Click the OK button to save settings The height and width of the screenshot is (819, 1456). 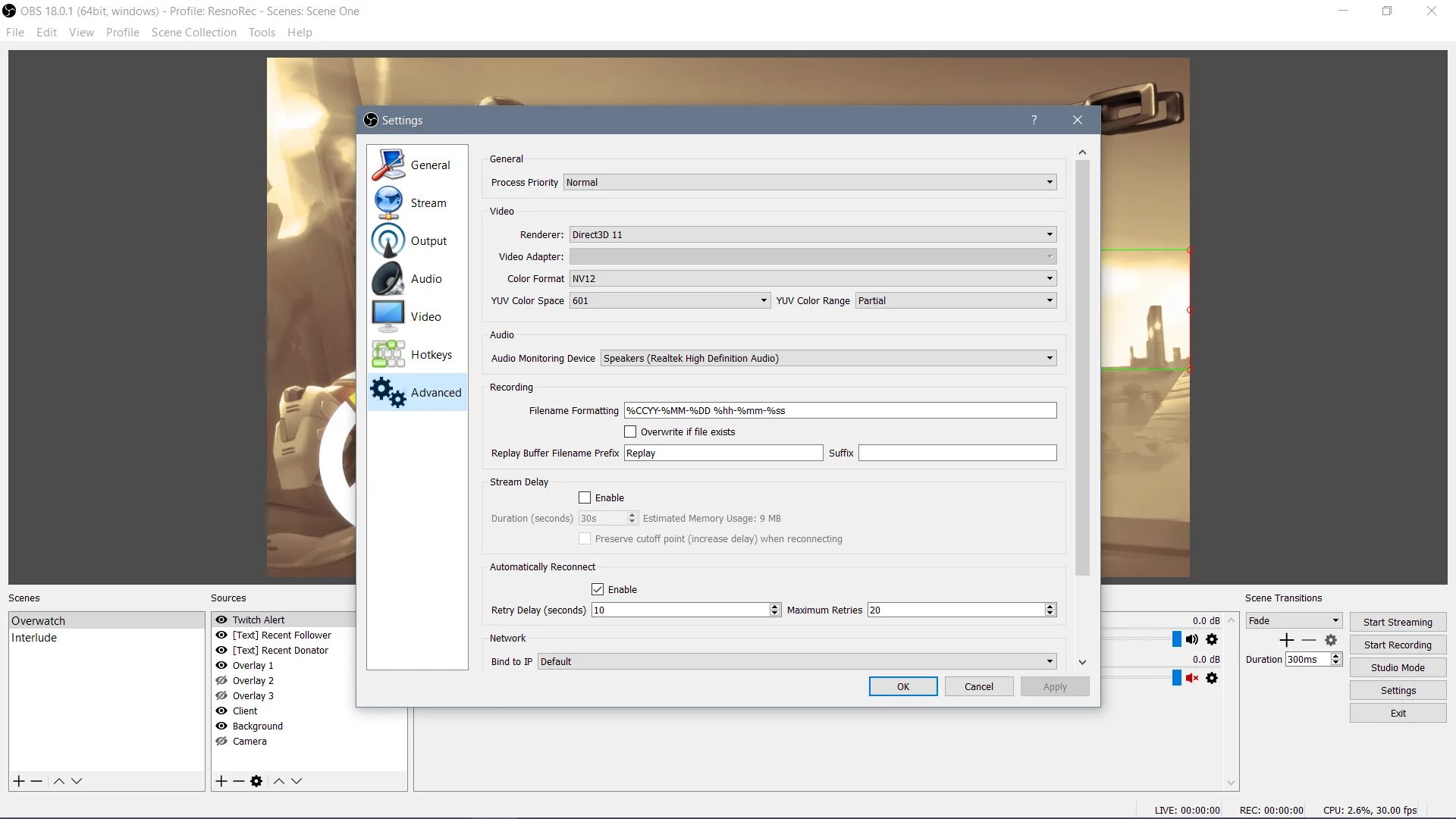pos(903,686)
